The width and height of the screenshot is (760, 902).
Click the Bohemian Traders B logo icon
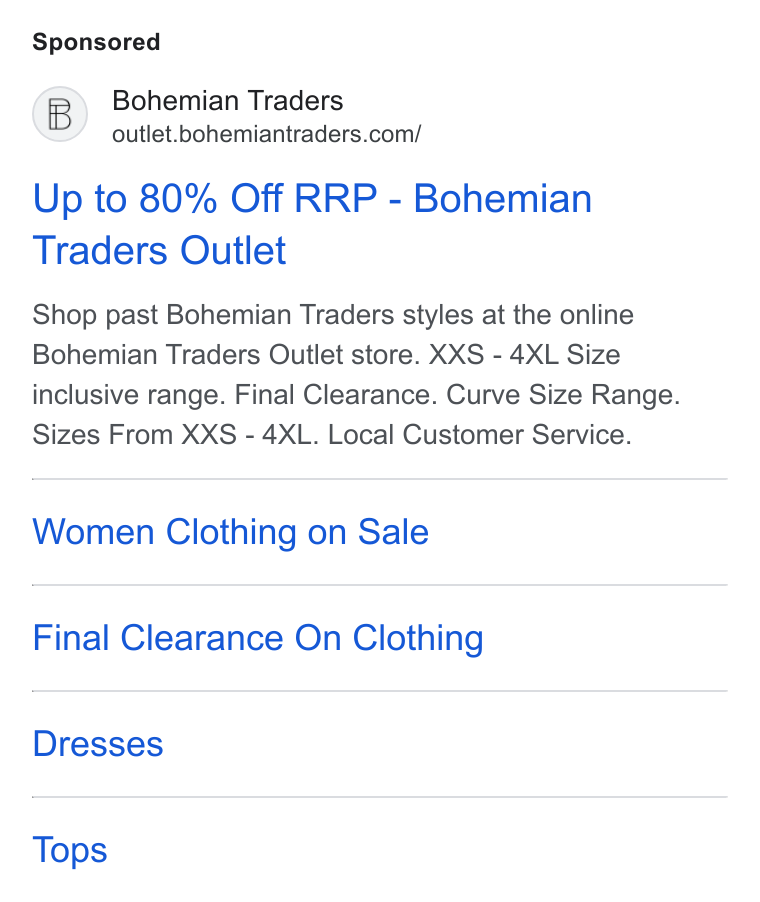click(x=60, y=114)
